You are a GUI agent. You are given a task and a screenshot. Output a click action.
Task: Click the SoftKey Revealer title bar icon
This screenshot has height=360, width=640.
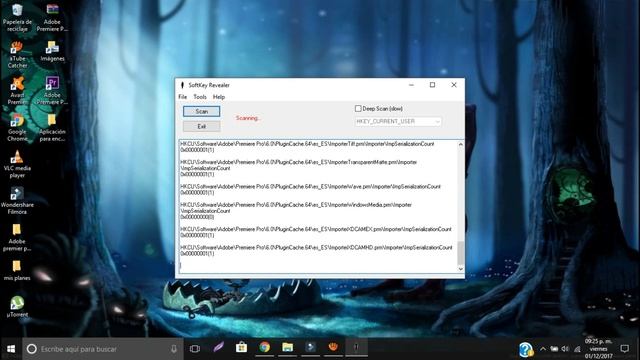[x=182, y=85]
